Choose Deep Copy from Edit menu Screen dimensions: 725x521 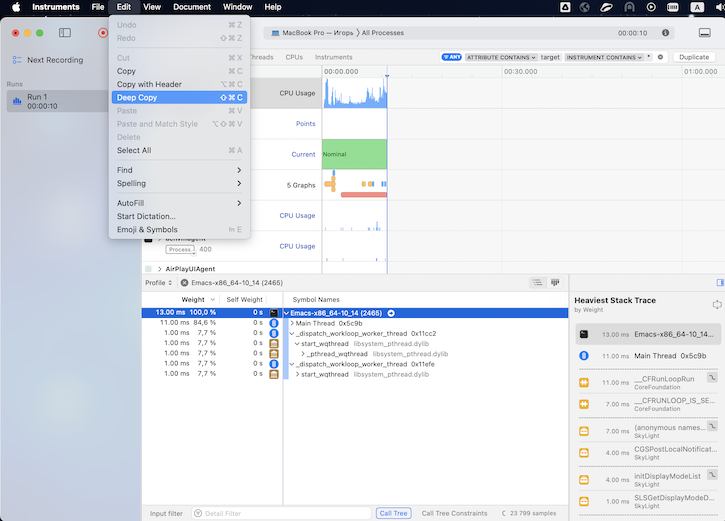click(x=179, y=98)
